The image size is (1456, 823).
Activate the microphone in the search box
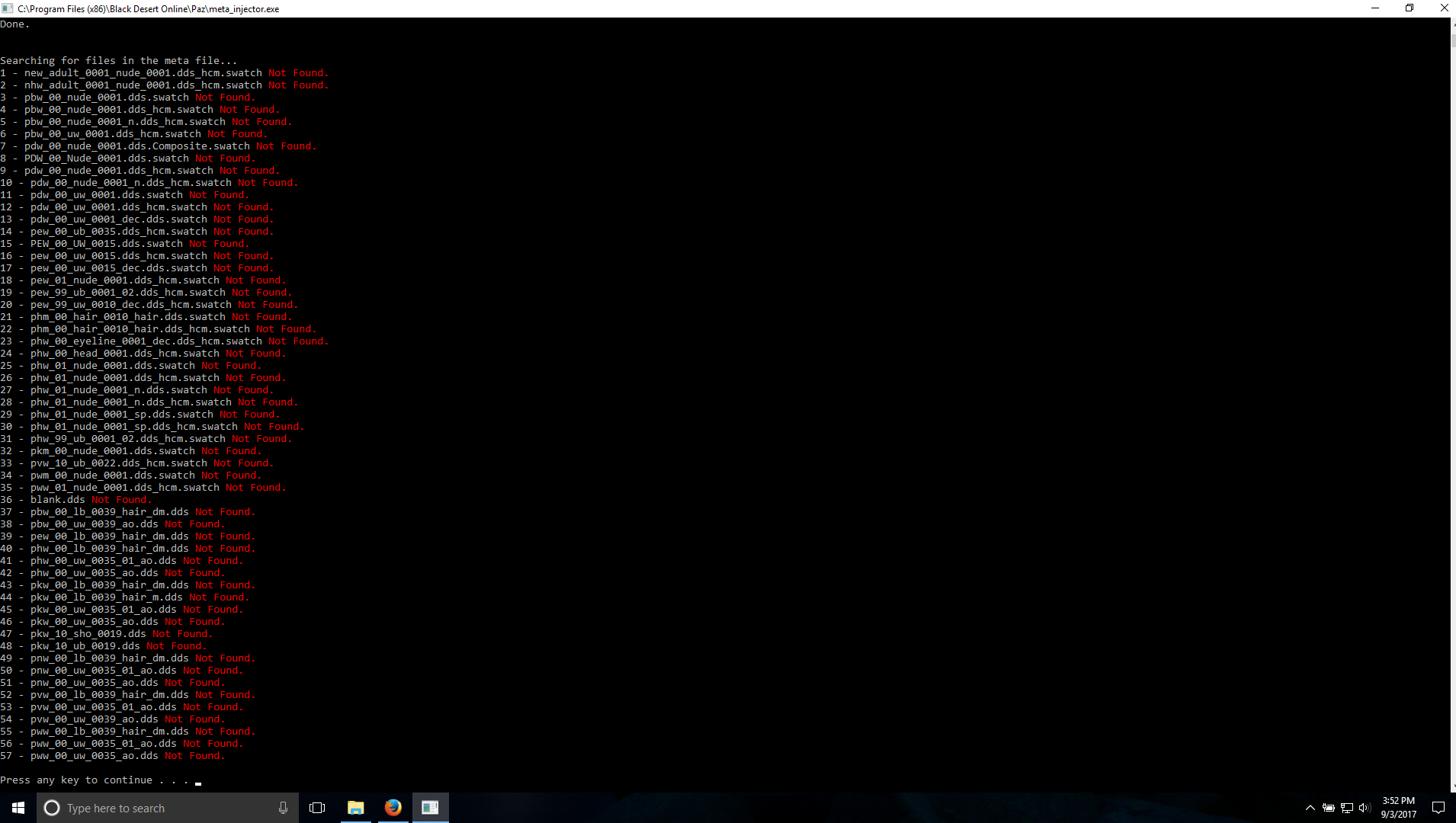click(283, 808)
